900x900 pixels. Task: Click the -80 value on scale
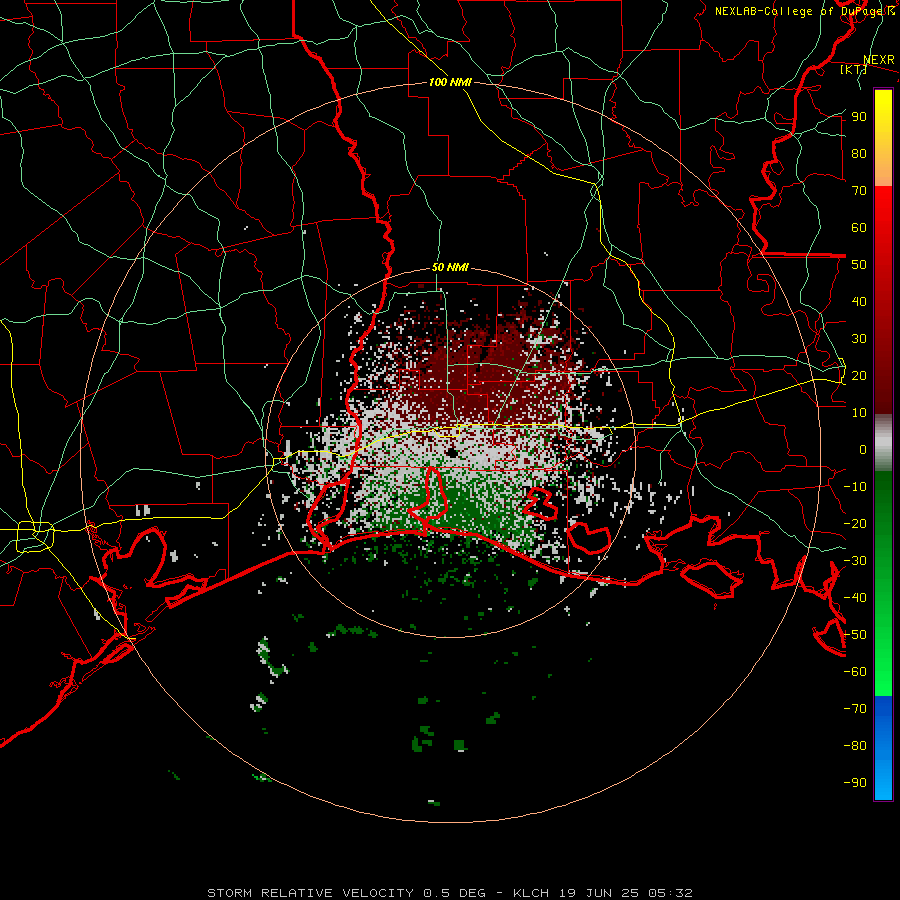coord(855,746)
